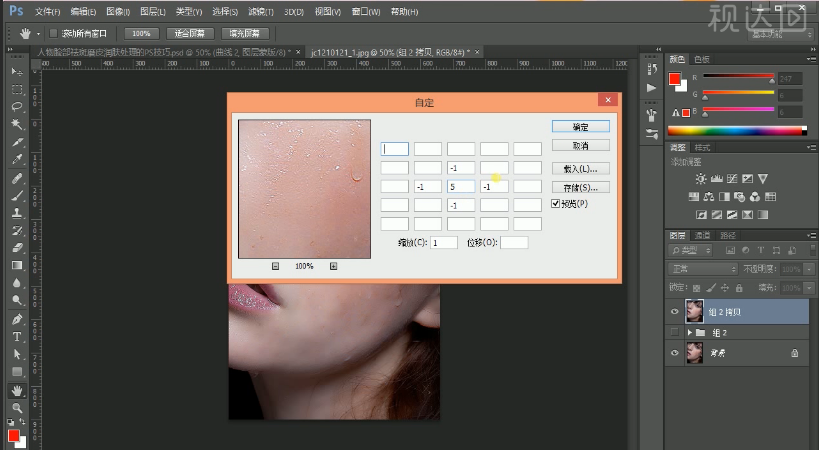Toggle the 预览(P) checkbox

[x=556, y=204]
